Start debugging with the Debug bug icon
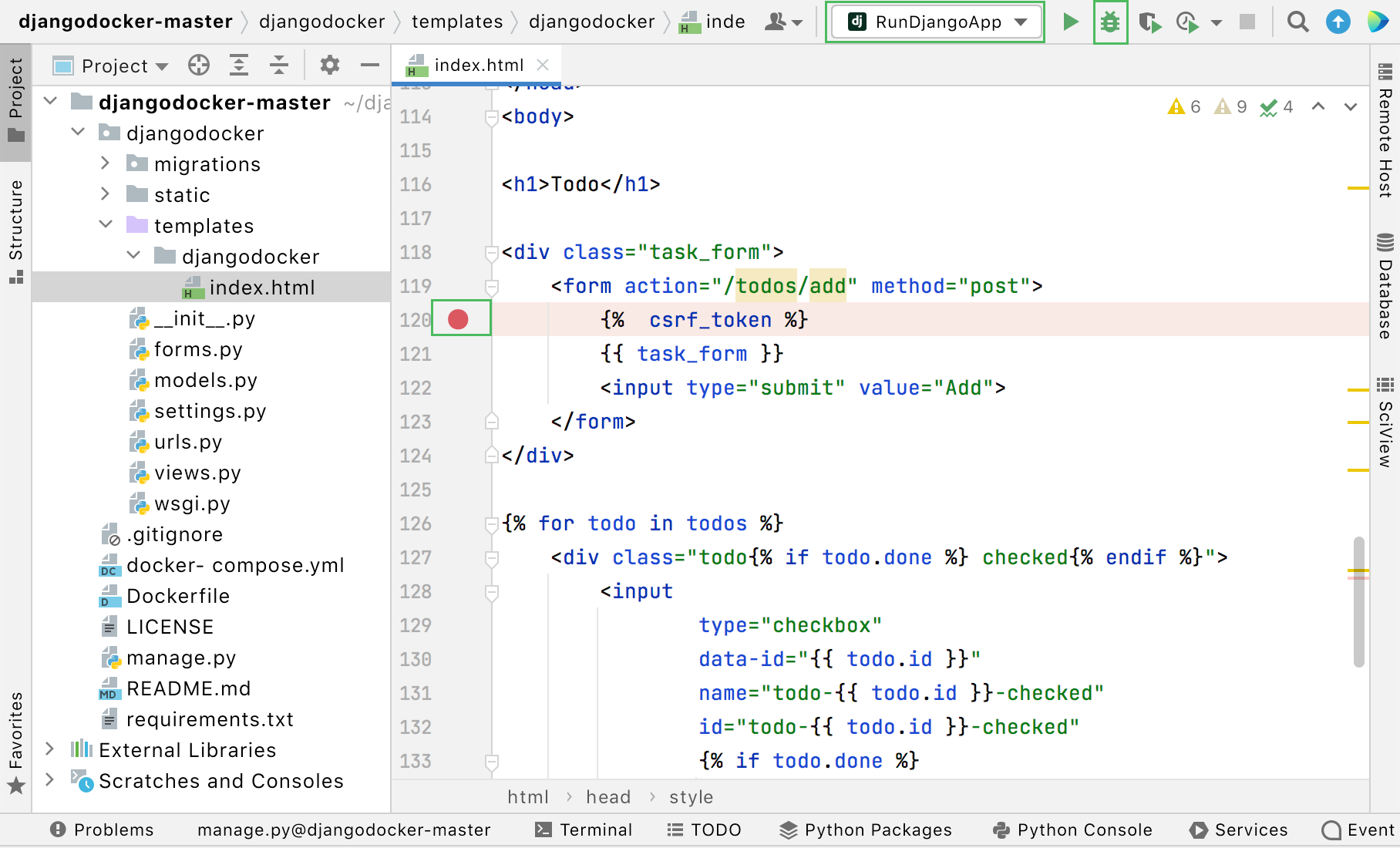This screenshot has width=1400, height=848. (x=1110, y=22)
